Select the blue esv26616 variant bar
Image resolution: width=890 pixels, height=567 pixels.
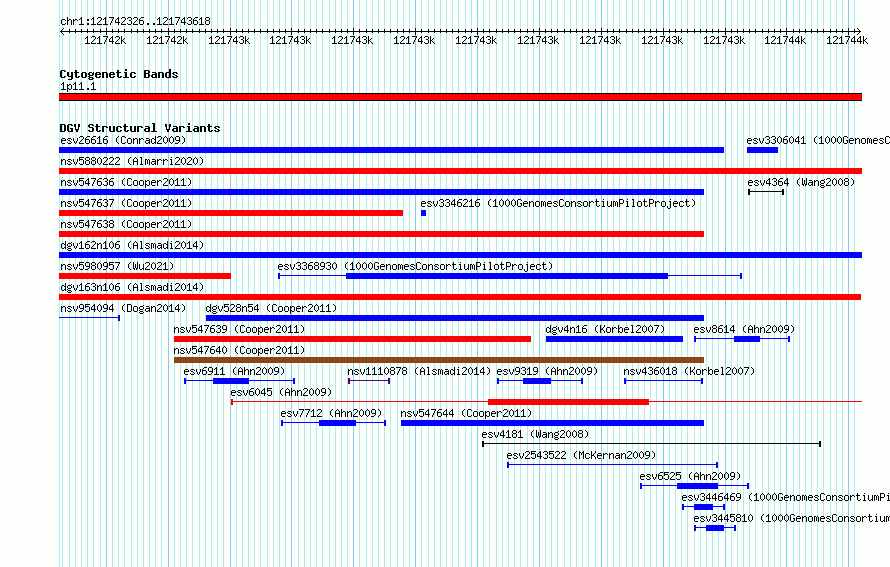392,150
